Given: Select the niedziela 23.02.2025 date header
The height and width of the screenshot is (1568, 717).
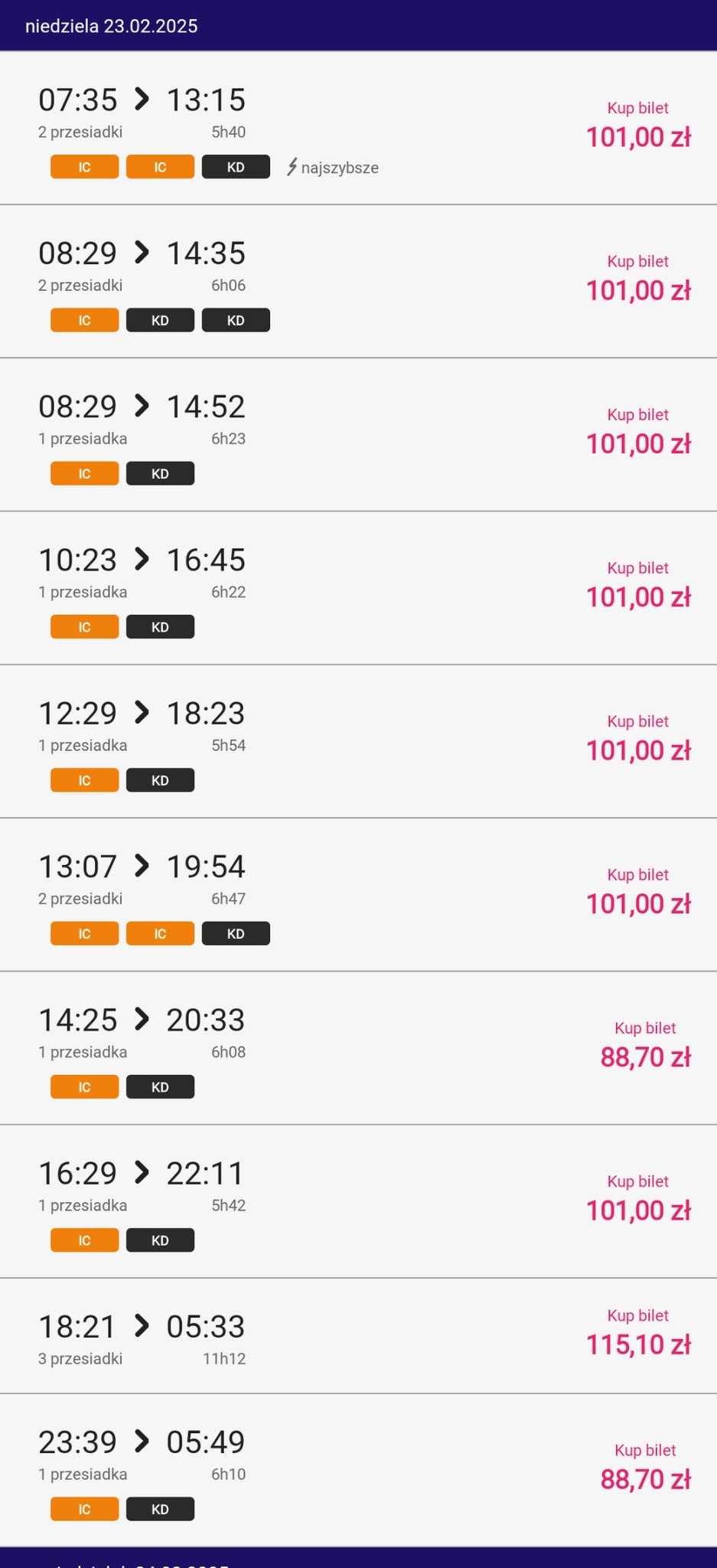Looking at the screenshot, I should click(x=112, y=26).
